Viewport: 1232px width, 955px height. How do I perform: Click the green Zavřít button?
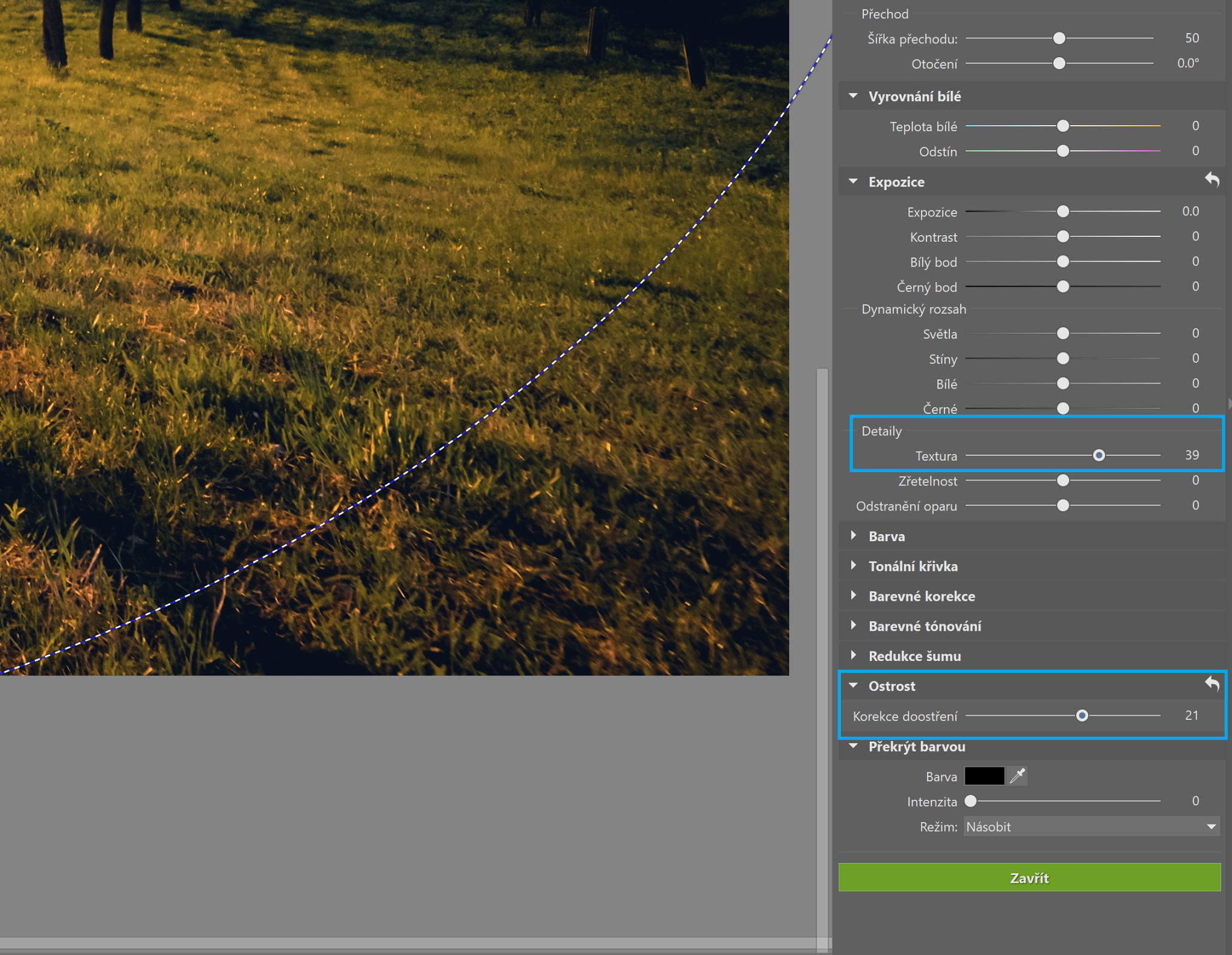tap(1029, 877)
